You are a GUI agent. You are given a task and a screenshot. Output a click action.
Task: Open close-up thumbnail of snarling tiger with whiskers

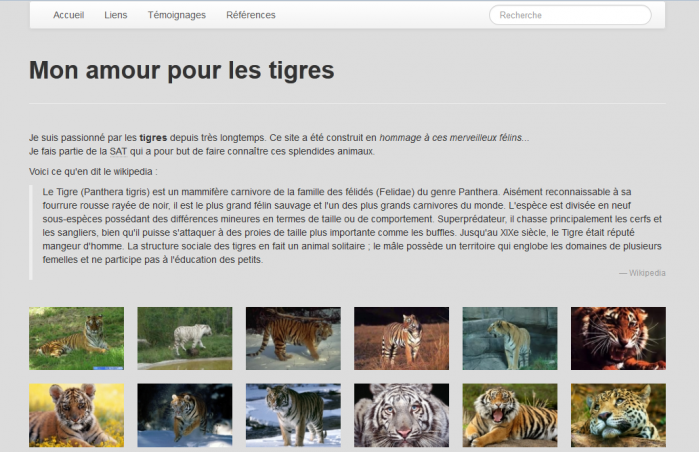point(618,338)
